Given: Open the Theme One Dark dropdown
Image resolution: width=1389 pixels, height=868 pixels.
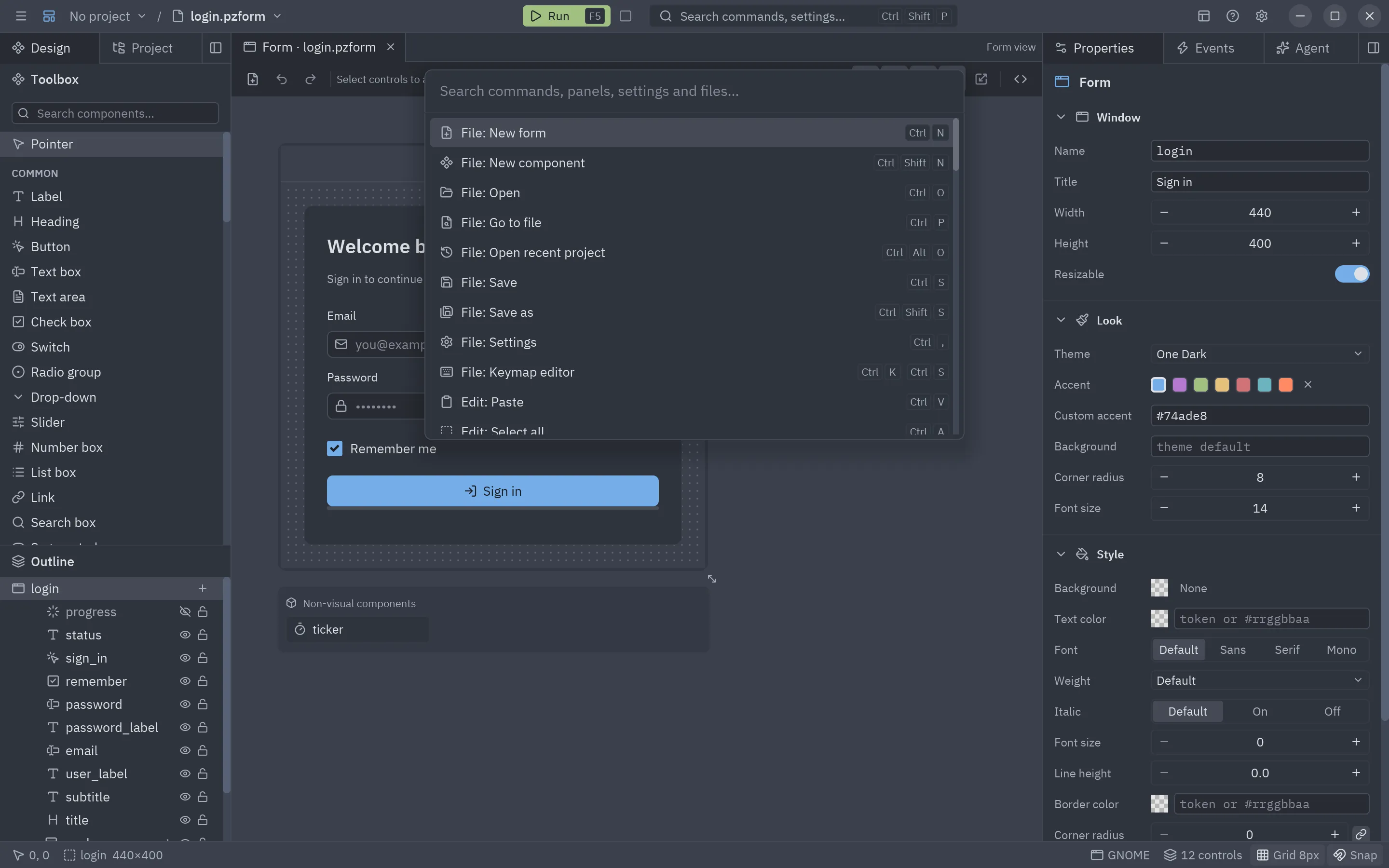Looking at the screenshot, I should (x=1259, y=353).
